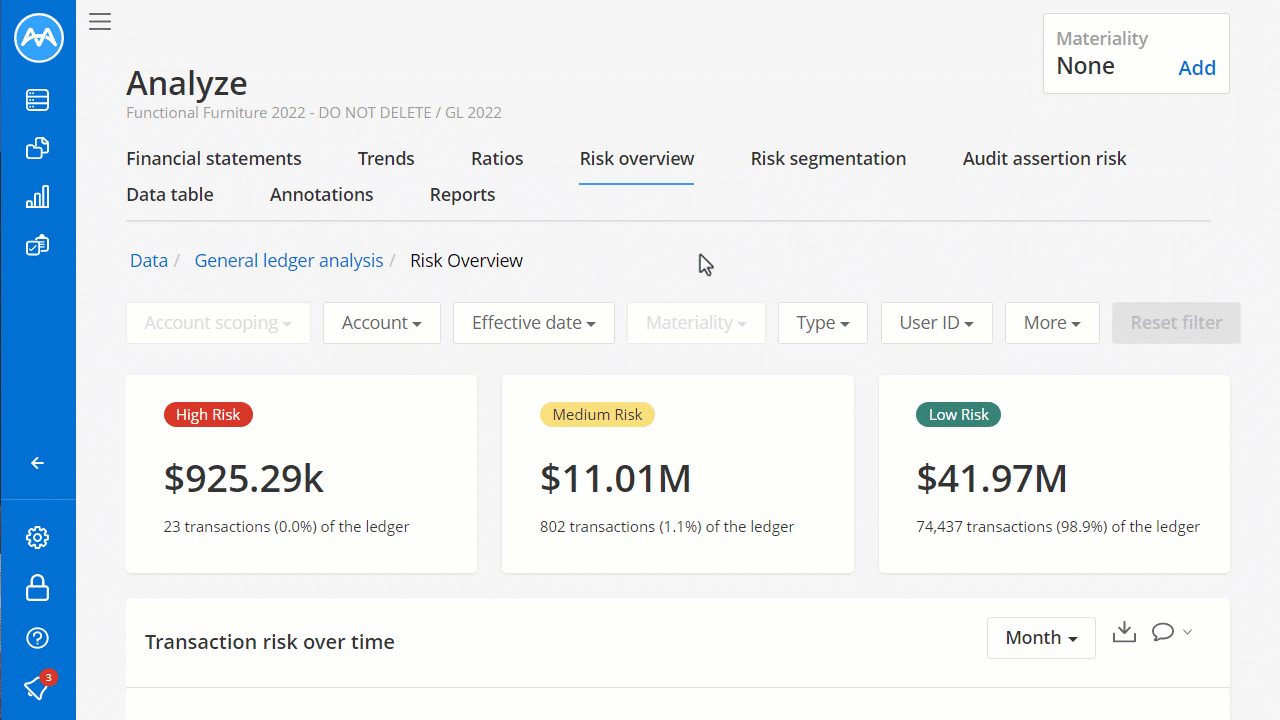The height and width of the screenshot is (720, 1280).
Task: Go to the Financial statements tab
Action: click(213, 159)
